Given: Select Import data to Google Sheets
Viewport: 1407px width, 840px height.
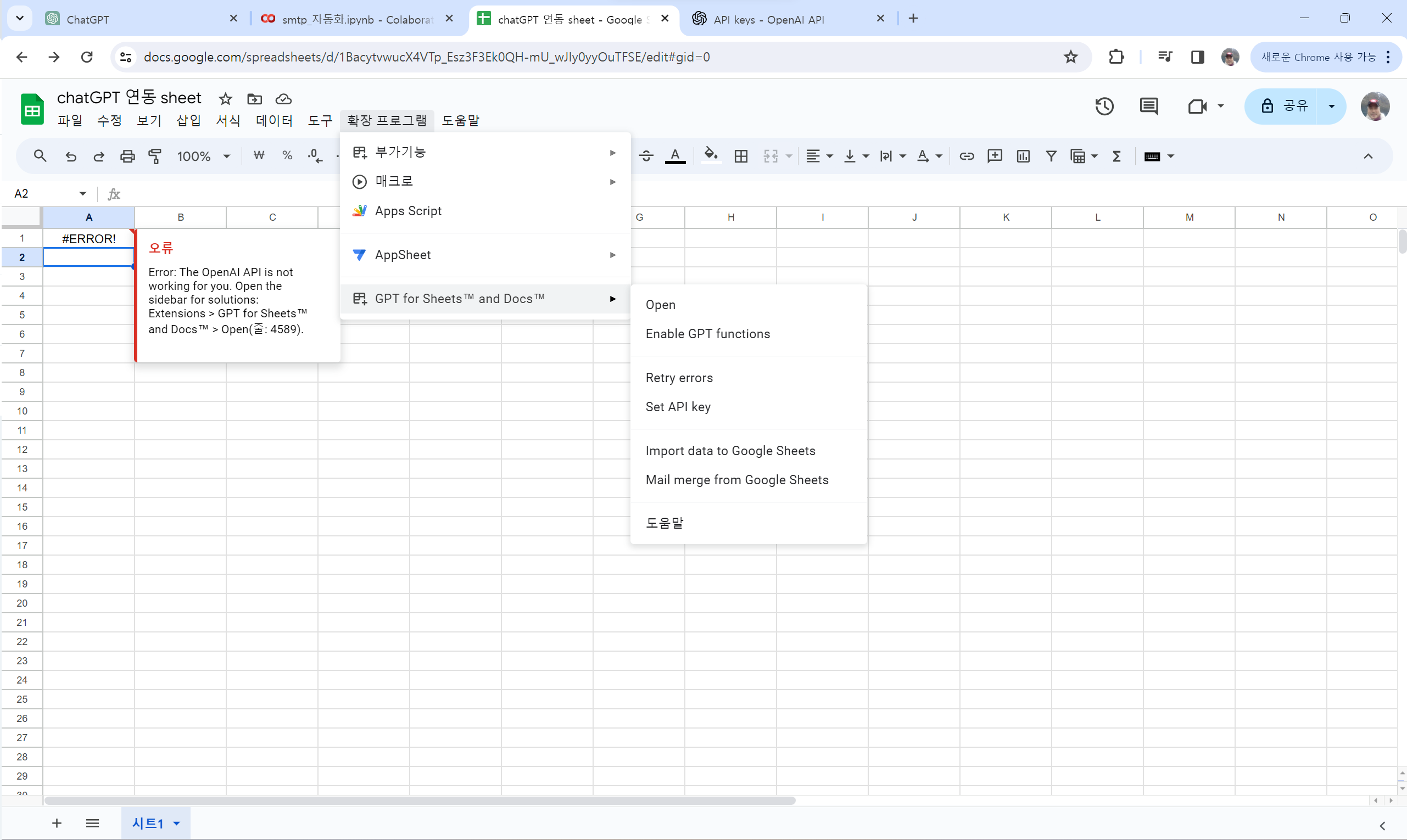Looking at the screenshot, I should point(749,451).
